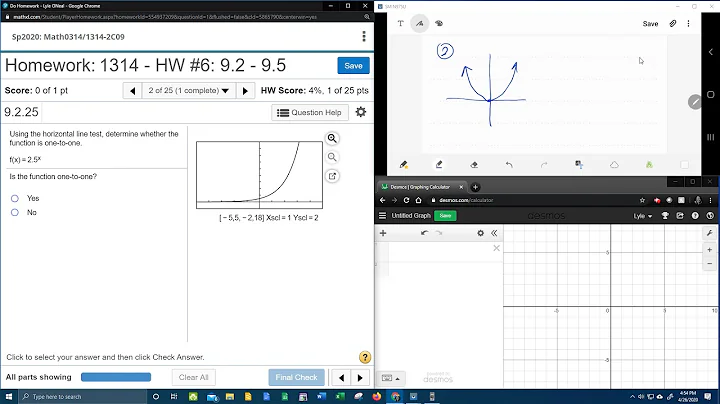Select the Yes radio button

[15, 198]
